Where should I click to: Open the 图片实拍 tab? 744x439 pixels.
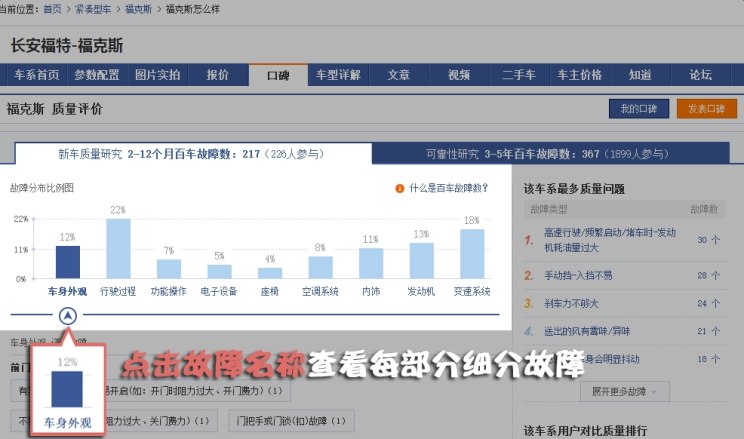point(158,75)
